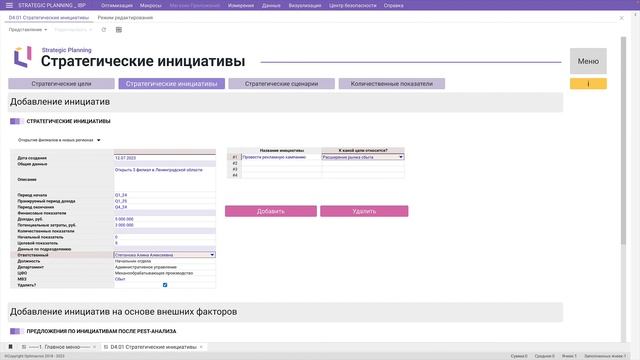Click the refresh icon in the toolbar
The image size is (640, 360).
[x=104, y=29]
